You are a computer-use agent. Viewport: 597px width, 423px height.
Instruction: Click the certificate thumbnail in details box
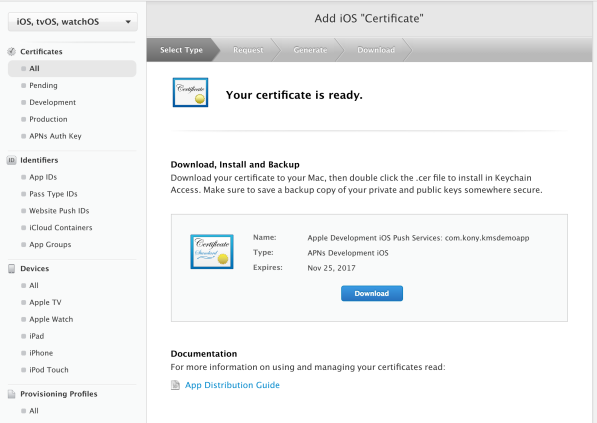tap(212, 252)
